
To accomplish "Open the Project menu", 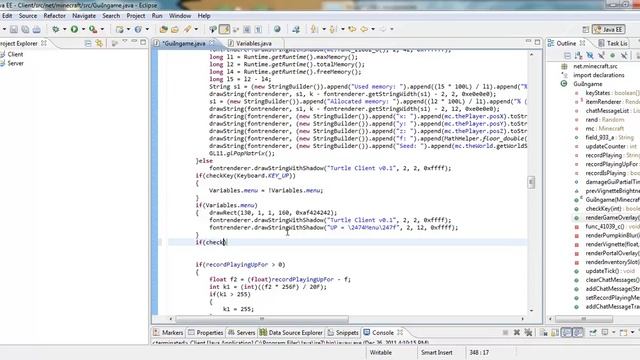I will (x=136, y=16).
